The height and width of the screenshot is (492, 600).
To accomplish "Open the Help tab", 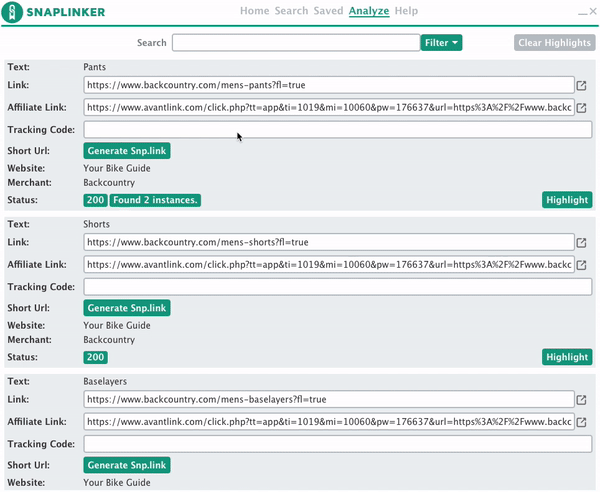I will pos(406,11).
